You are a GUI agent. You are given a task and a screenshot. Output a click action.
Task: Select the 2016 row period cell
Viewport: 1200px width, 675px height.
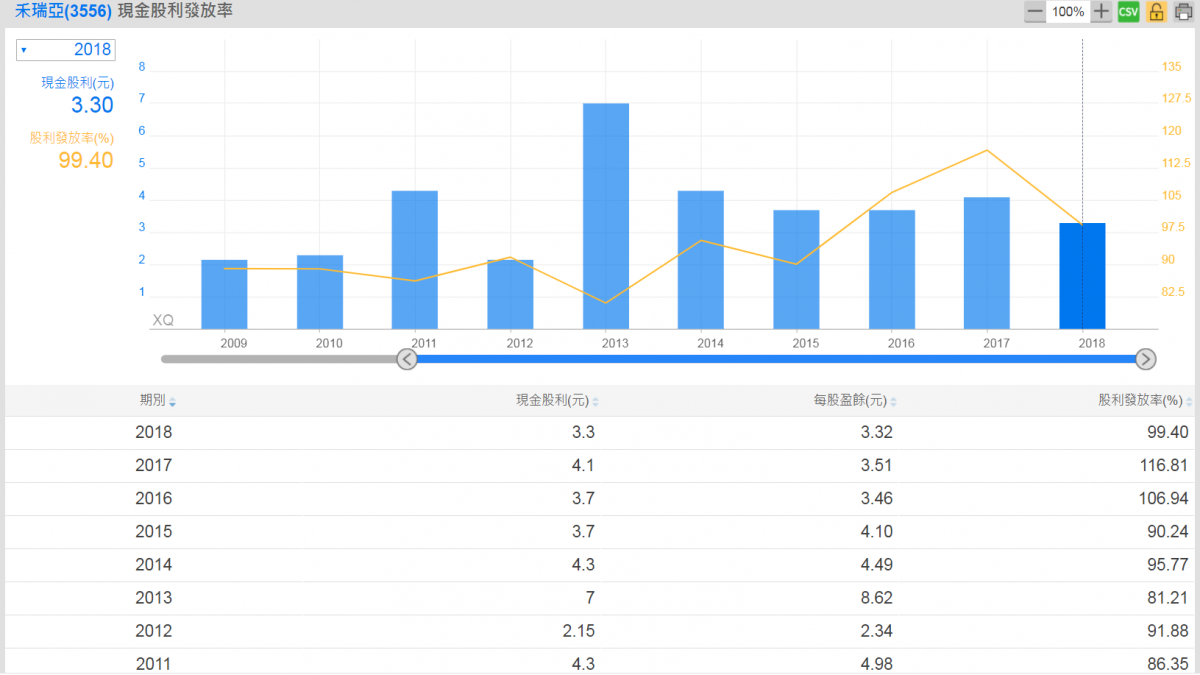(153, 498)
